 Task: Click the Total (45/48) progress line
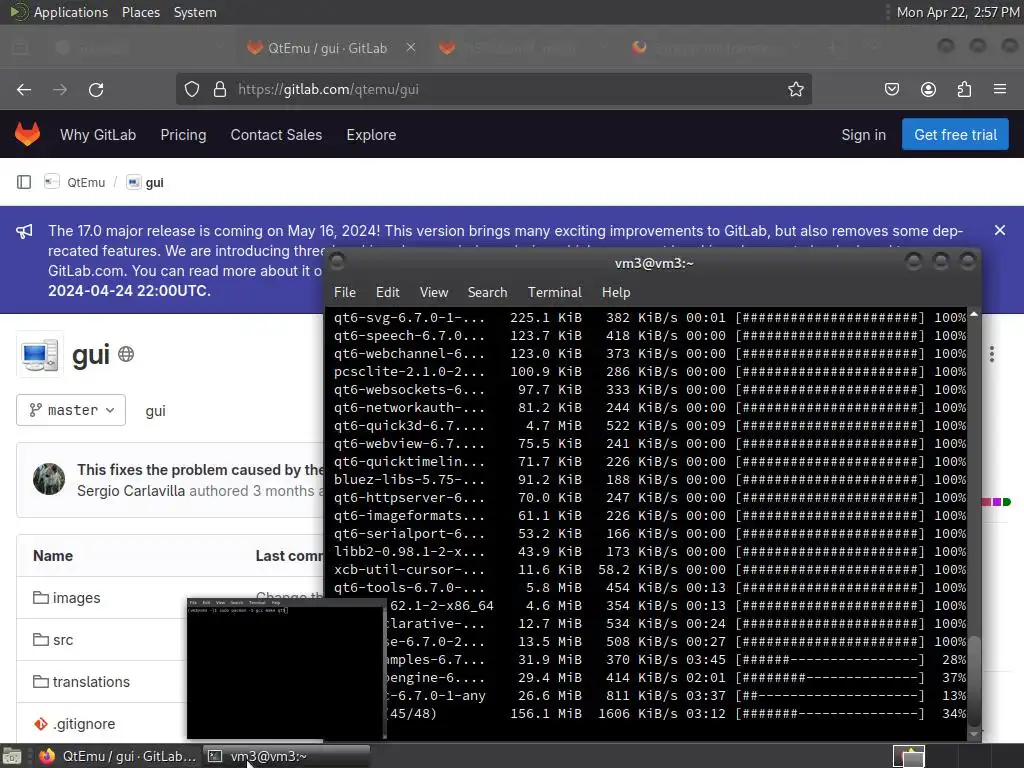[677, 713]
